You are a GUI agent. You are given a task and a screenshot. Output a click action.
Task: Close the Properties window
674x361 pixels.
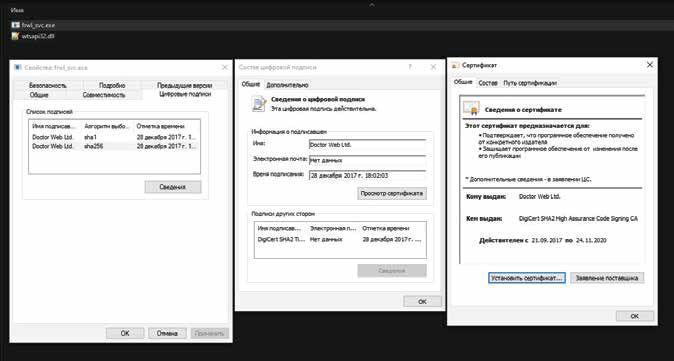coord(224,67)
